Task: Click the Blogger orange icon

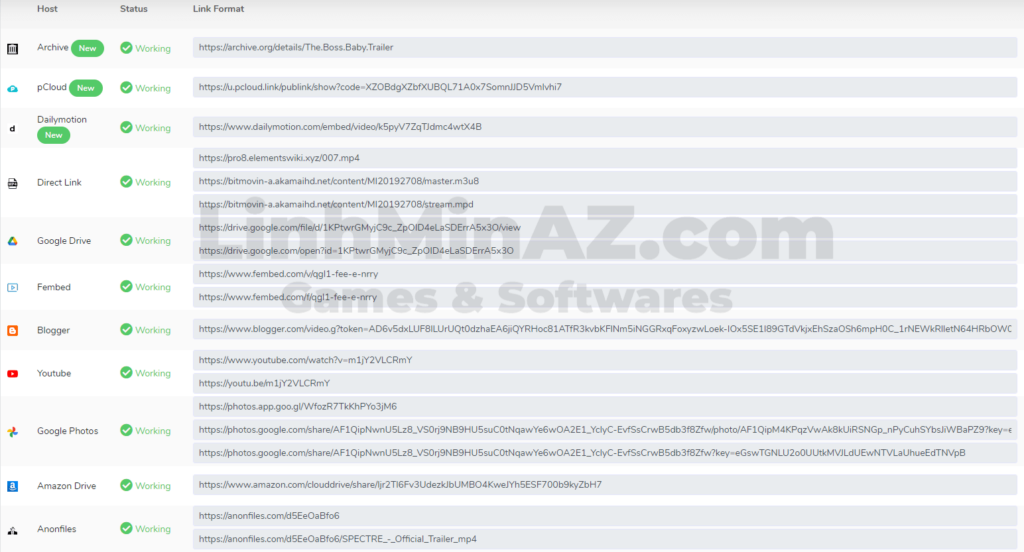Action: [12, 331]
